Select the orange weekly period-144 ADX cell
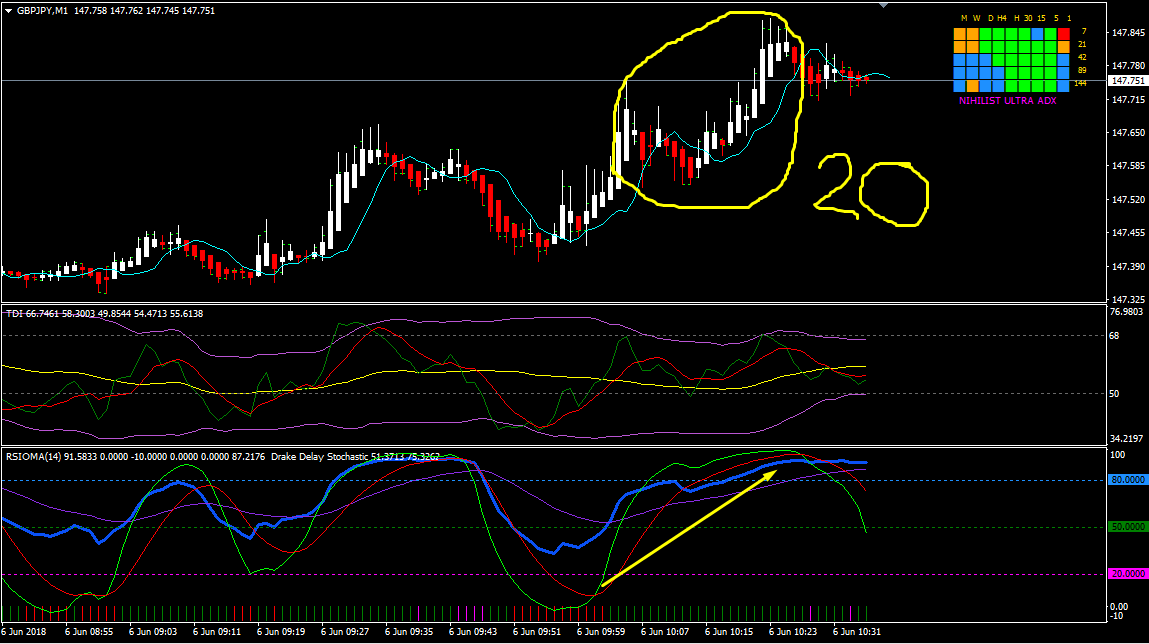The height and width of the screenshot is (644, 1149). point(972,86)
